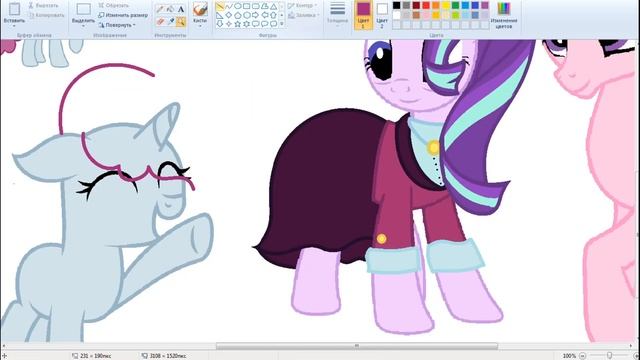Pick the black color swatch
This screenshot has width=640, height=360.
(x=397, y=5)
